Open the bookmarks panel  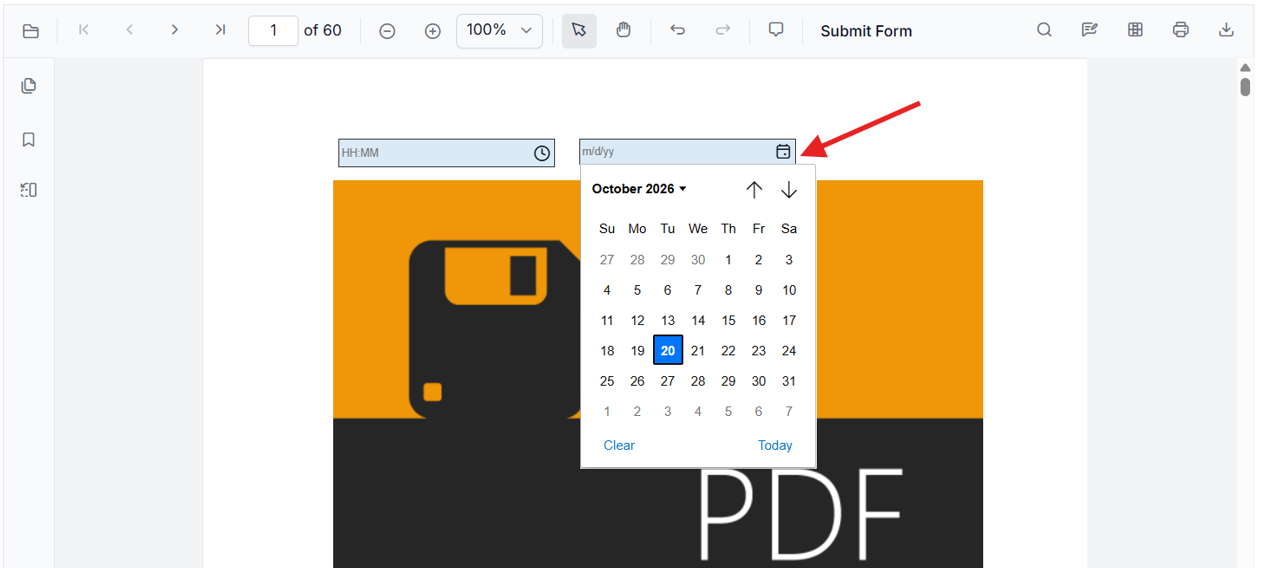(29, 139)
